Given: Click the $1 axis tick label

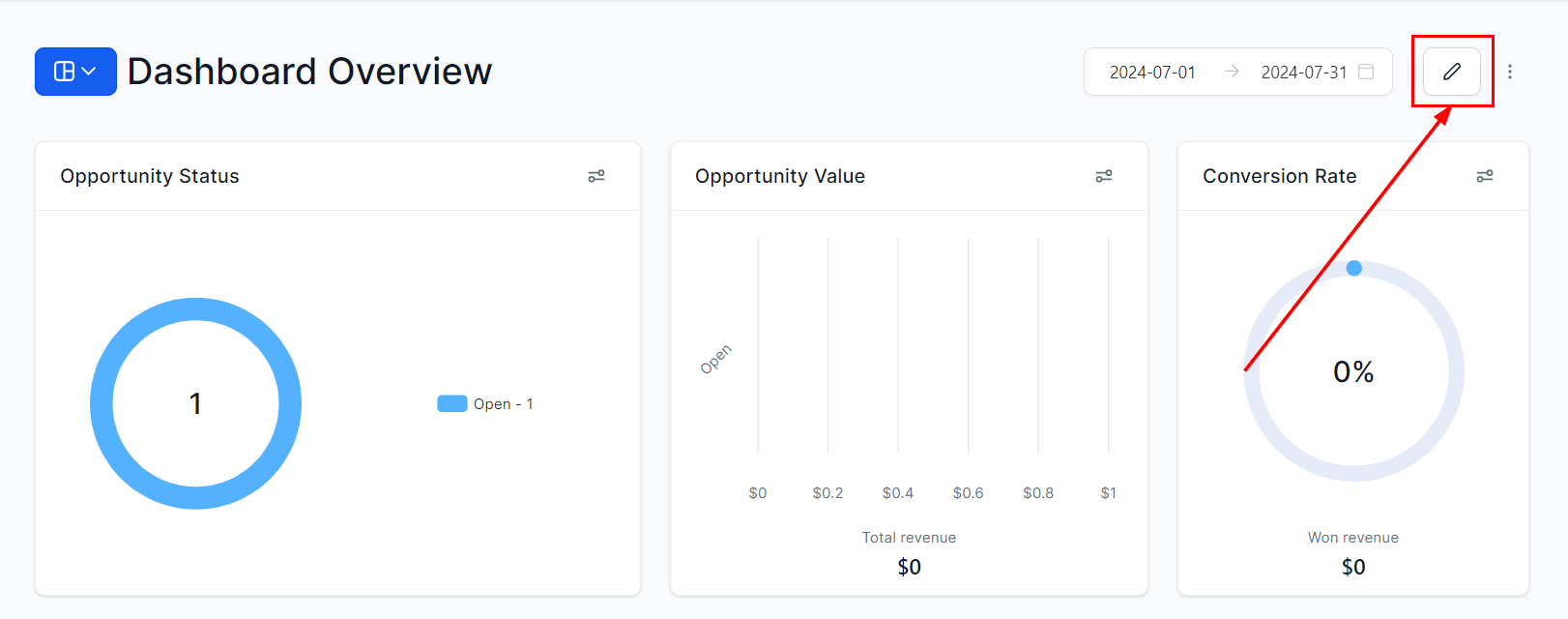Looking at the screenshot, I should pos(1109,493).
